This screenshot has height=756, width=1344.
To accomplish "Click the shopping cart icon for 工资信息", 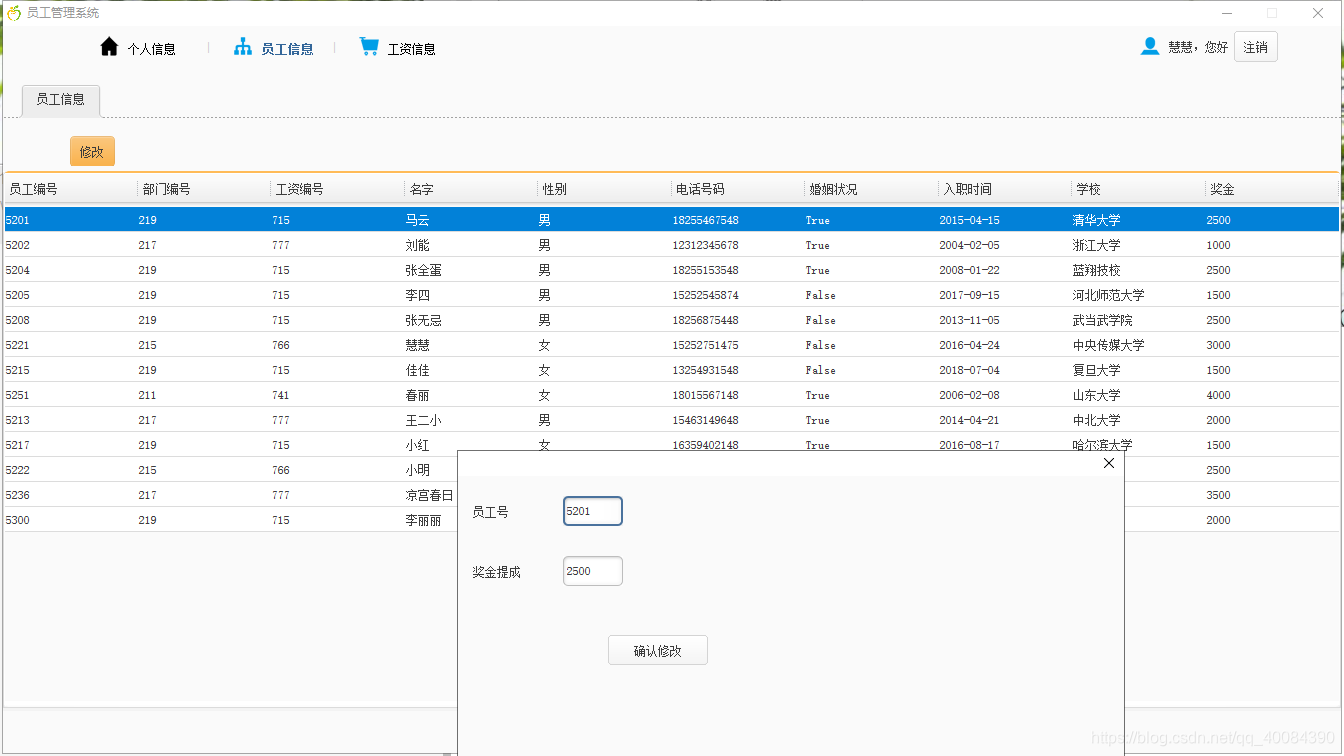I will [x=369, y=47].
